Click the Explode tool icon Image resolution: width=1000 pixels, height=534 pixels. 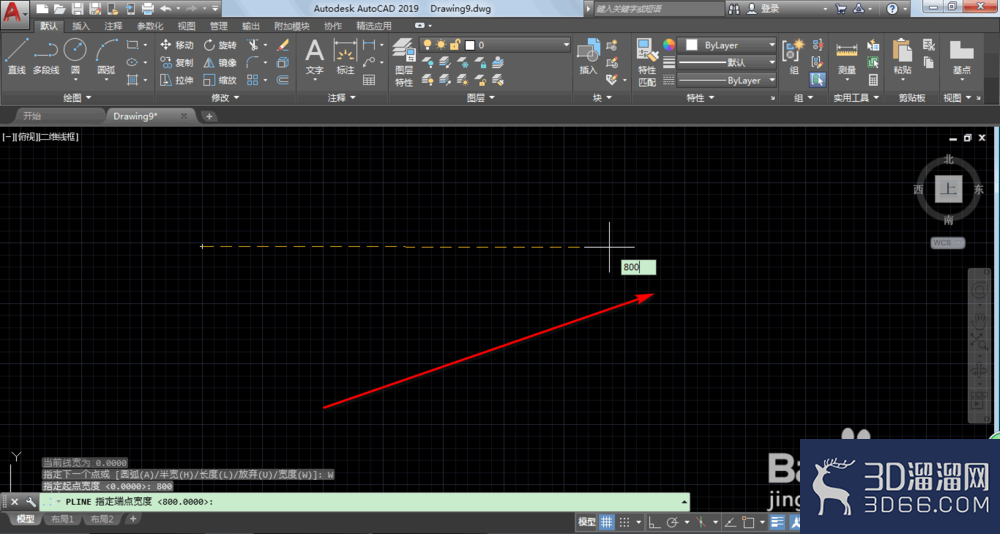283,63
